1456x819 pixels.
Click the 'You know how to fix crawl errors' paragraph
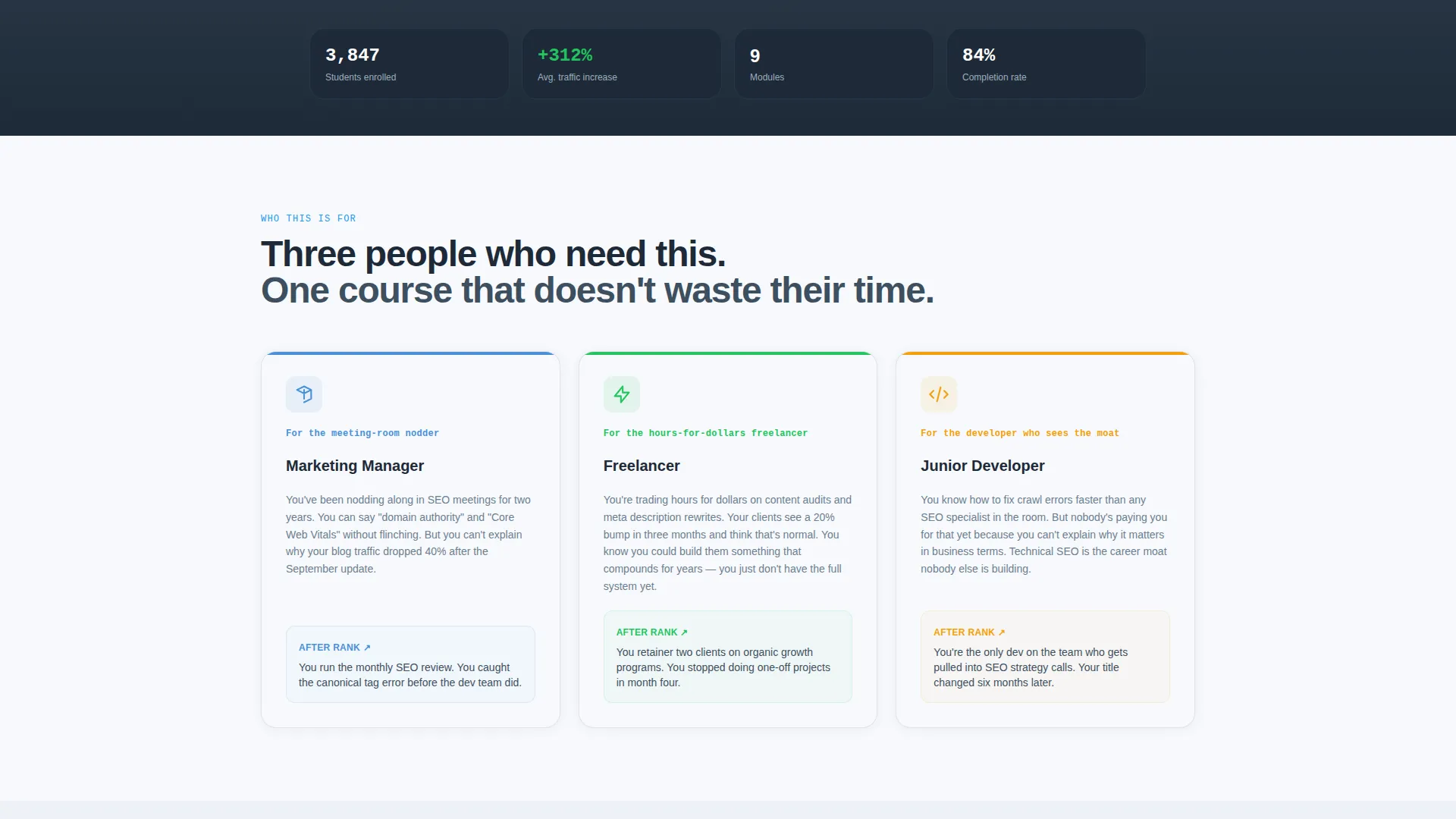pos(1044,535)
